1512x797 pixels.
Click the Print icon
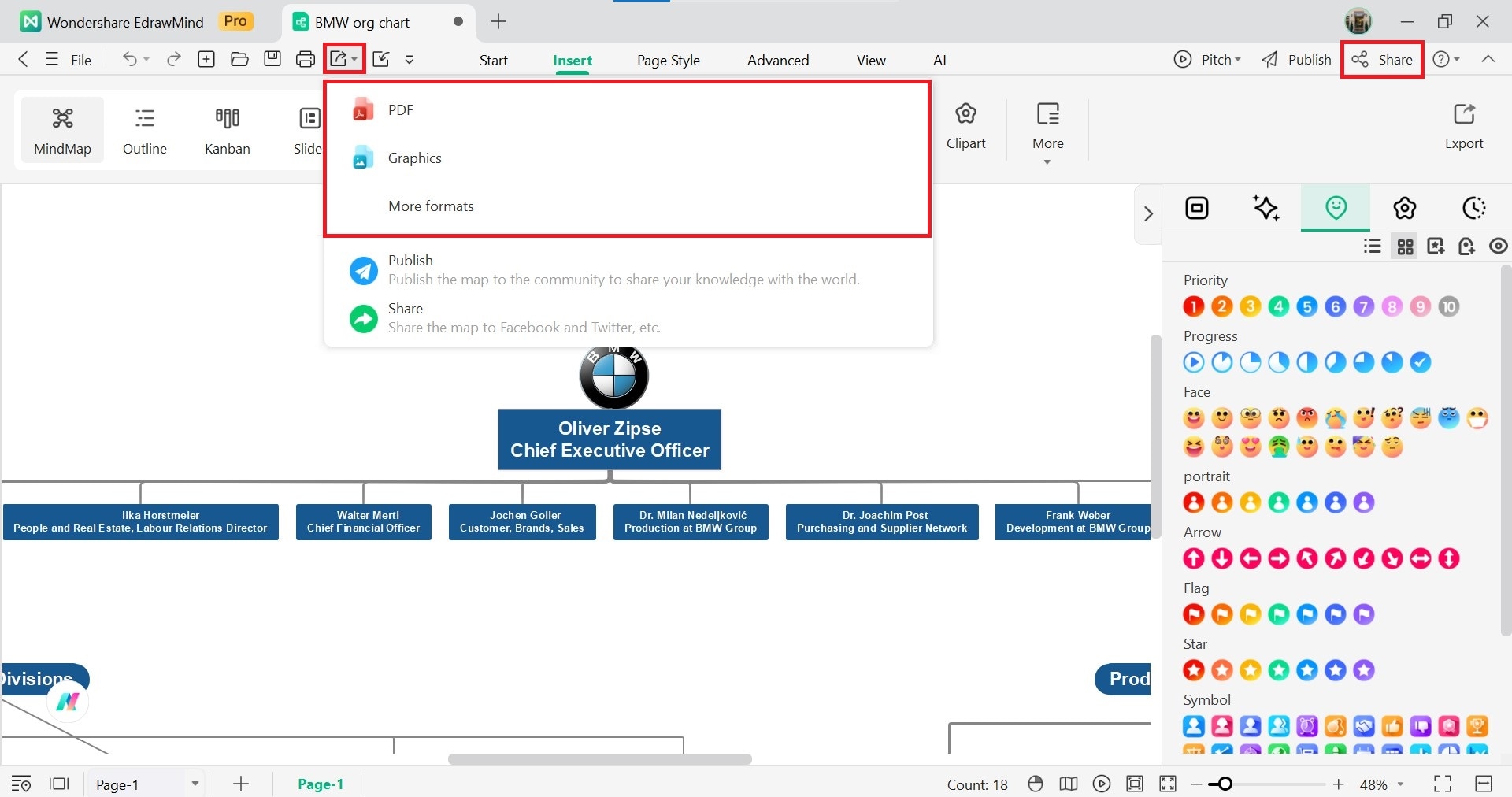click(306, 59)
